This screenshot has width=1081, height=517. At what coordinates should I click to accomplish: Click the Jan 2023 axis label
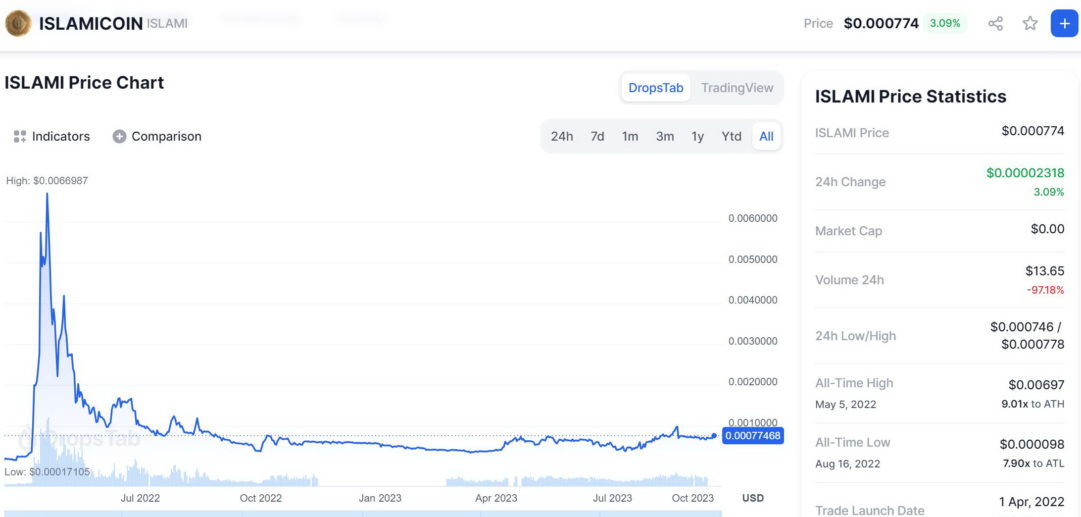[x=379, y=498]
